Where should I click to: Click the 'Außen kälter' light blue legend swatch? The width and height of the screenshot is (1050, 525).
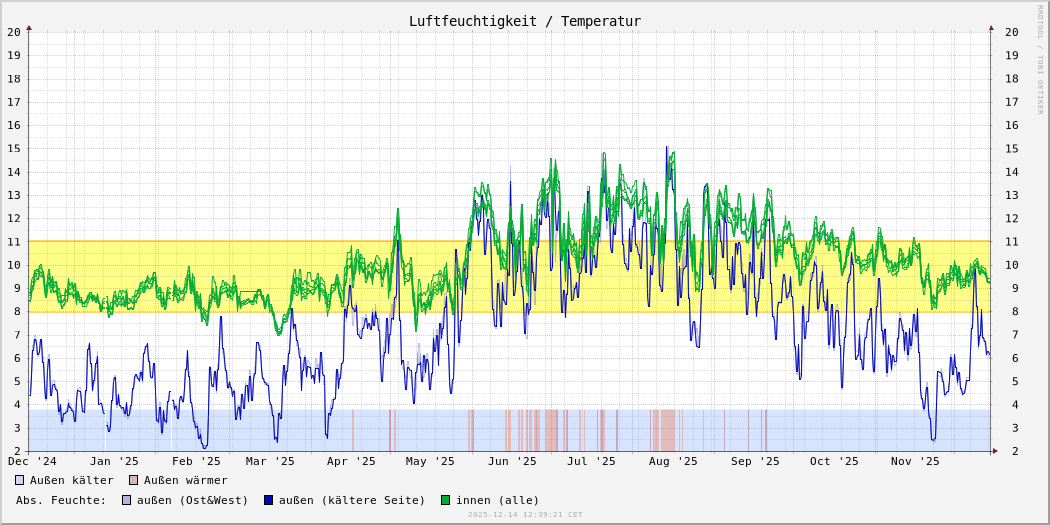pyautogui.click(x=20, y=480)
